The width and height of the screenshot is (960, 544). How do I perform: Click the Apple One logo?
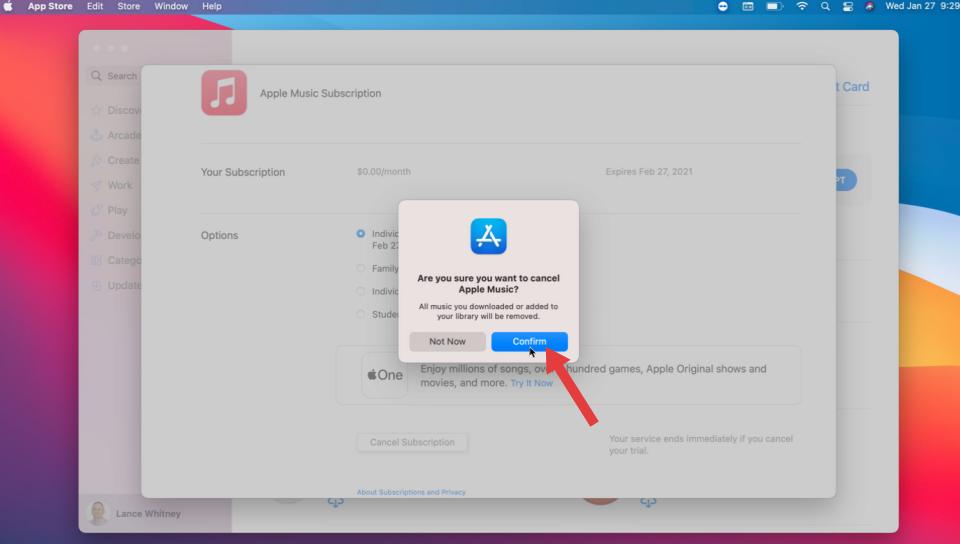pyautogui.click(x=384, y=375)
